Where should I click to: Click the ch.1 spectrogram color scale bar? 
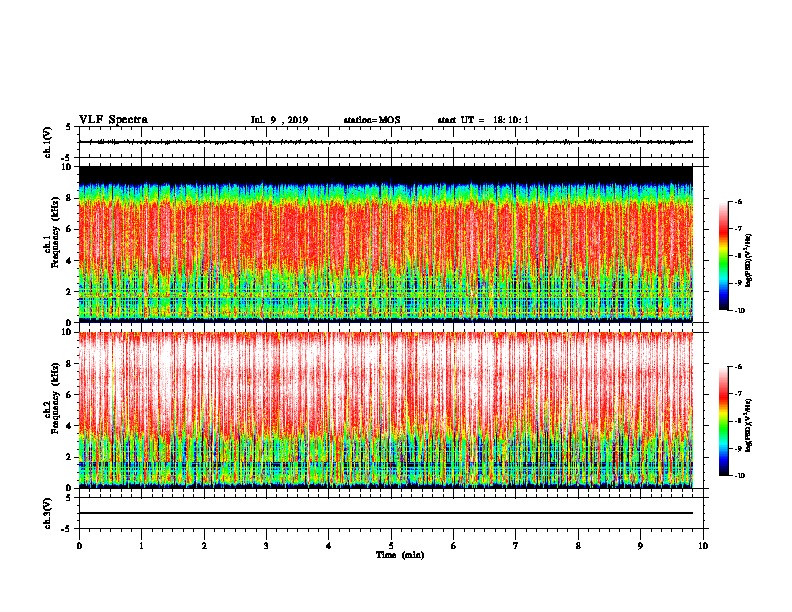723,256
